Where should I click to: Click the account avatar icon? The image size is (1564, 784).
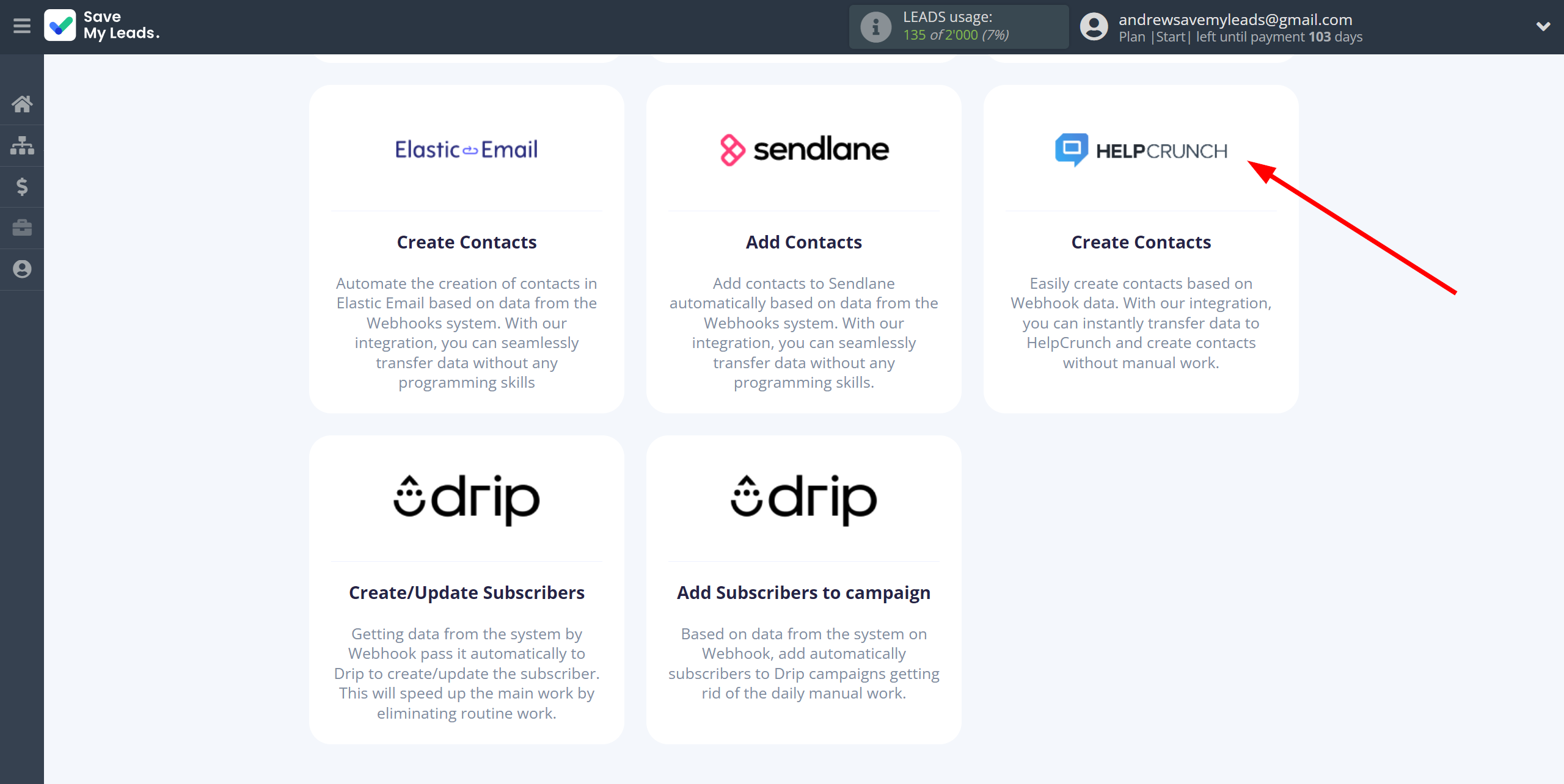point(1094,27)
